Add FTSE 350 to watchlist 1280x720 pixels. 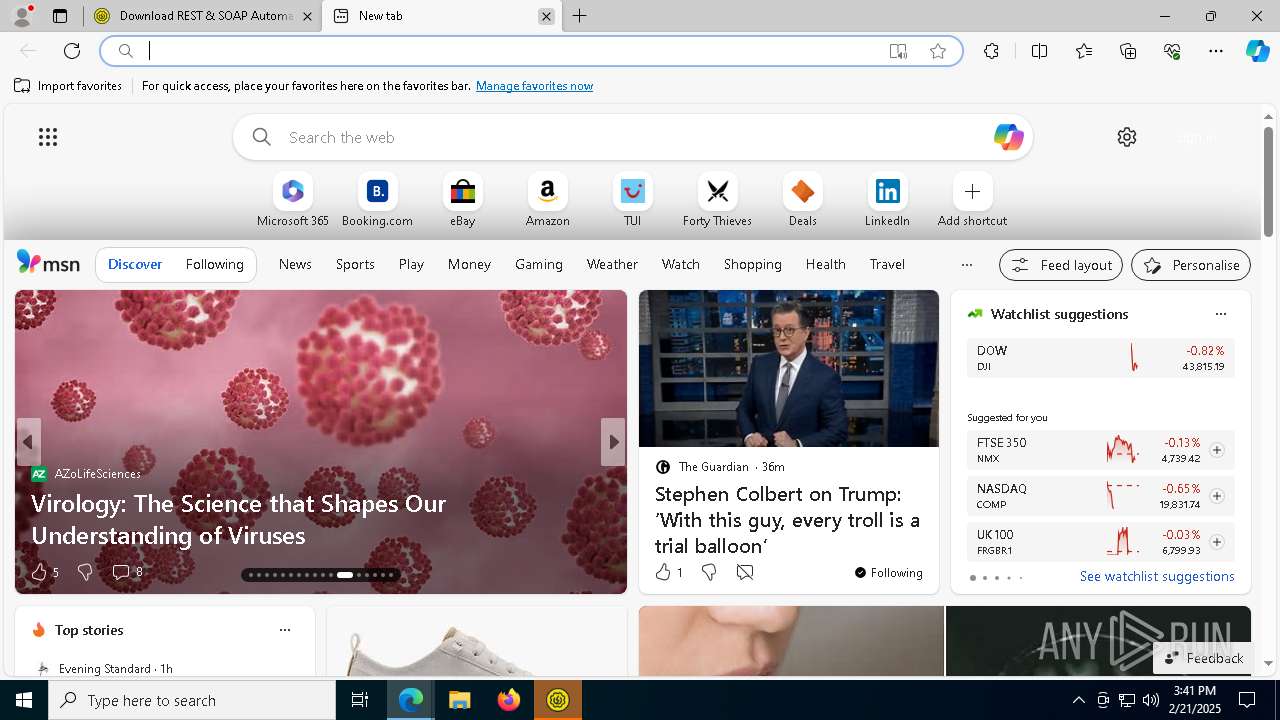point(1216,450)
